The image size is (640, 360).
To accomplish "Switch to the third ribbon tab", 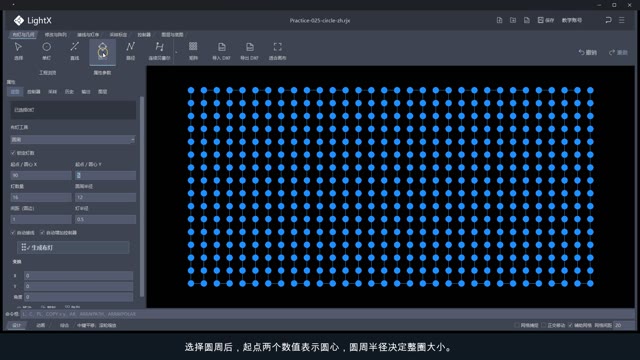I will click(x=88, y=35).
